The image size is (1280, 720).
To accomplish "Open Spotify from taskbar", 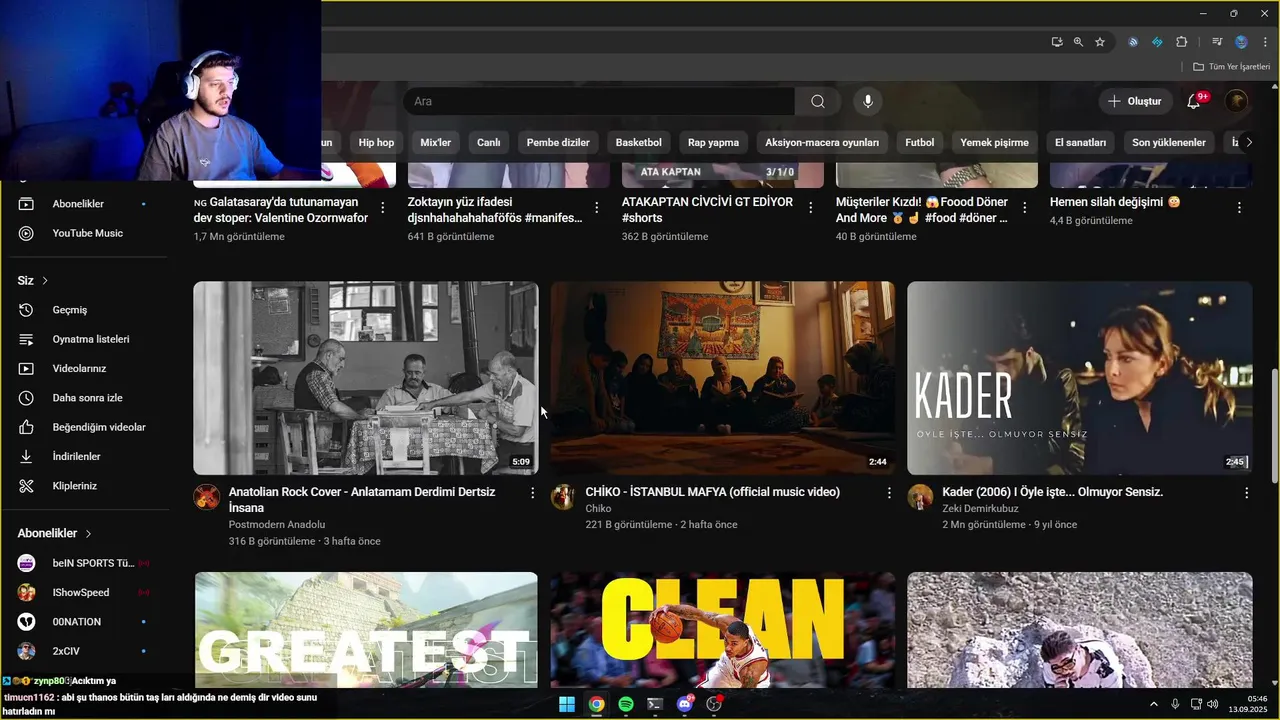I will 626,704.
